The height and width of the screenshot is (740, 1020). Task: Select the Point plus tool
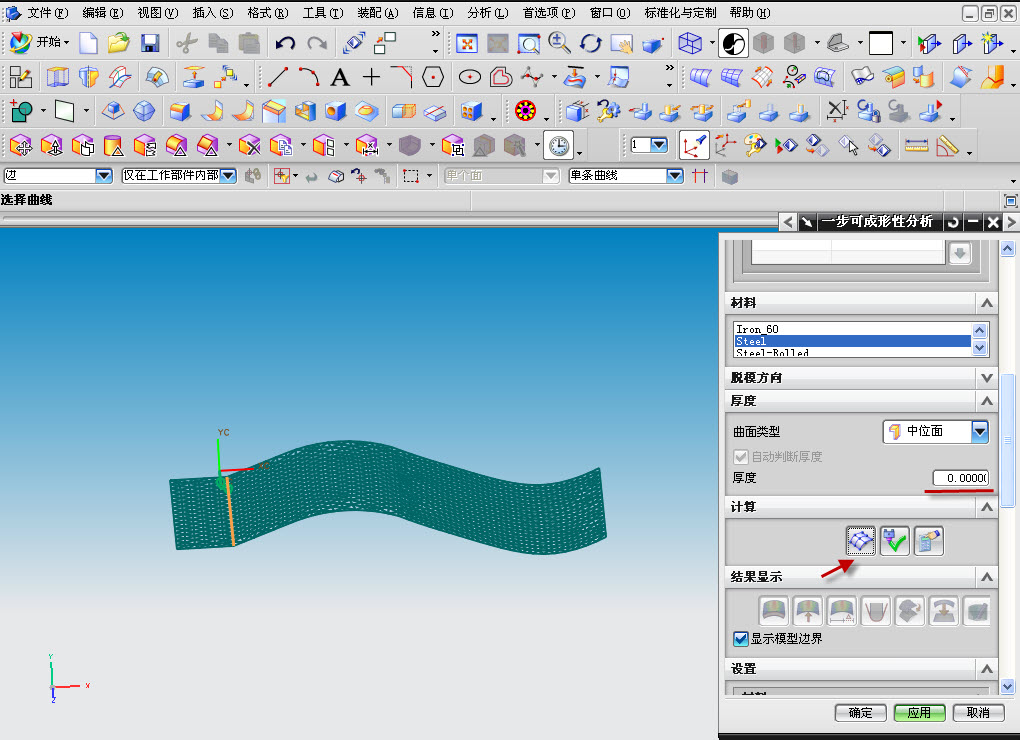[x=371, y=77]
